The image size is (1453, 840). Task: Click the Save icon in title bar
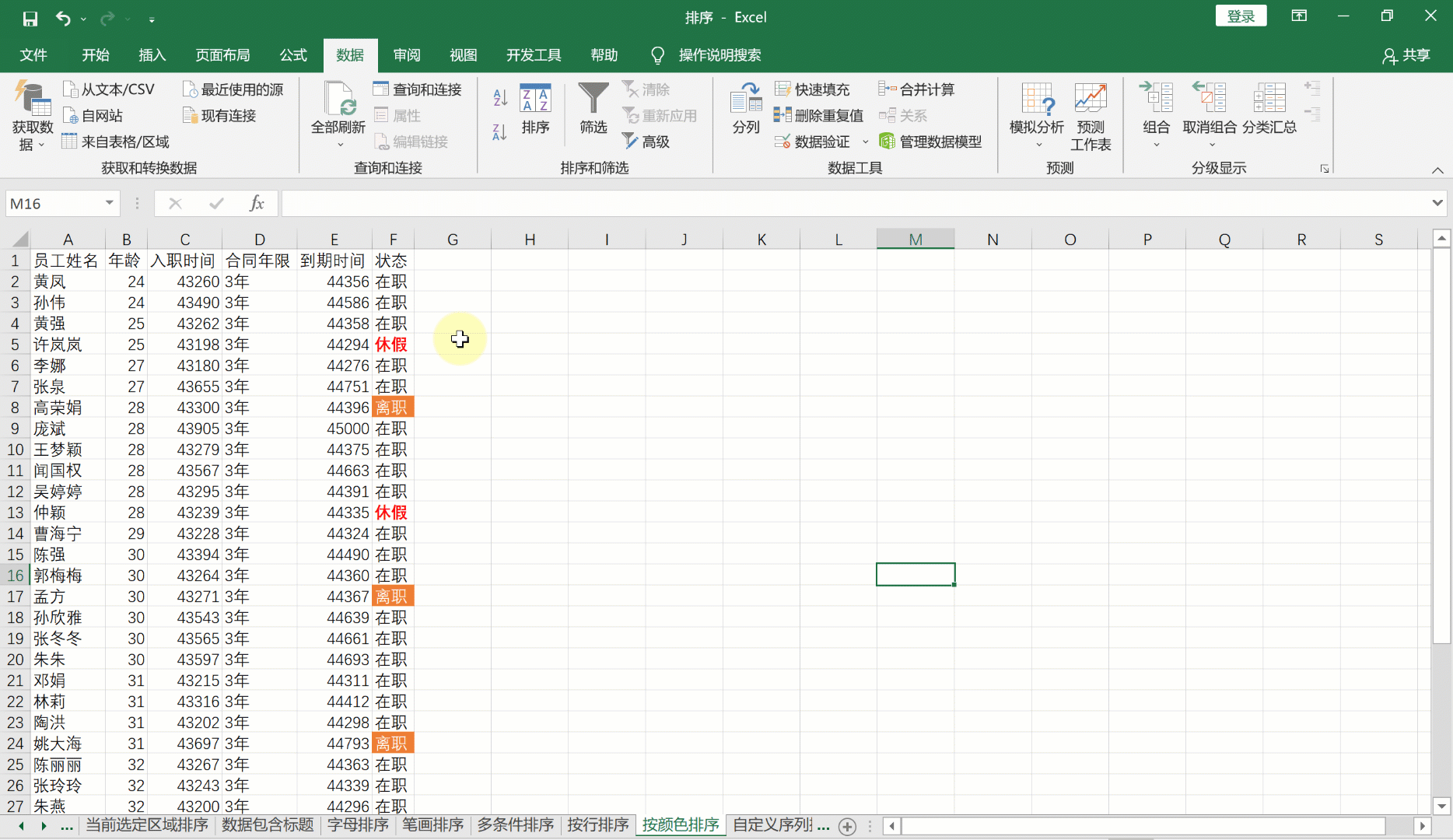click(30, 18)
